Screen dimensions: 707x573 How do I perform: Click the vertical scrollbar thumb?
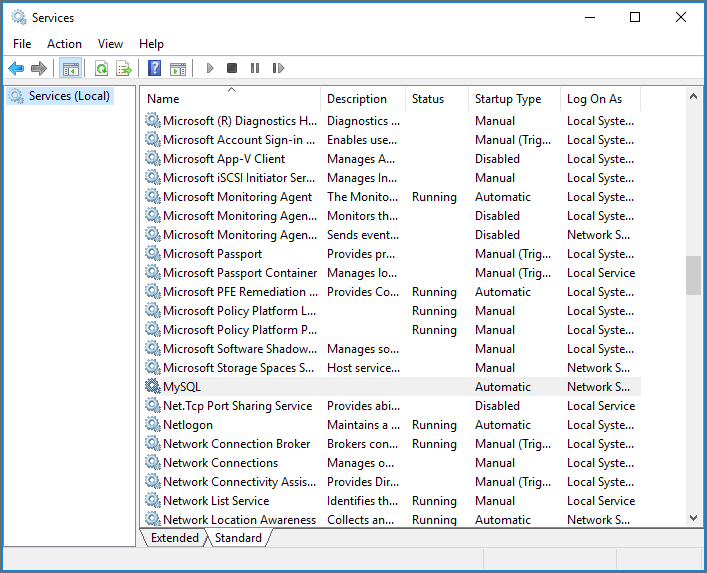point(693,275)
